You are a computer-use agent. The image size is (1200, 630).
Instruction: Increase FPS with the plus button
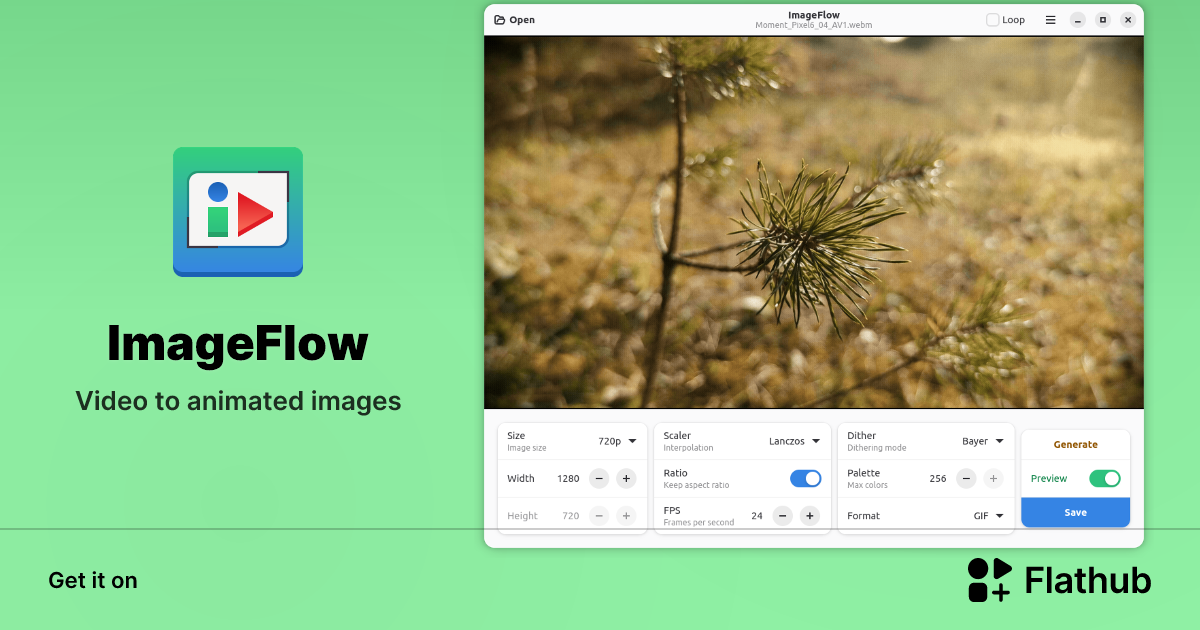pos(810,515)
